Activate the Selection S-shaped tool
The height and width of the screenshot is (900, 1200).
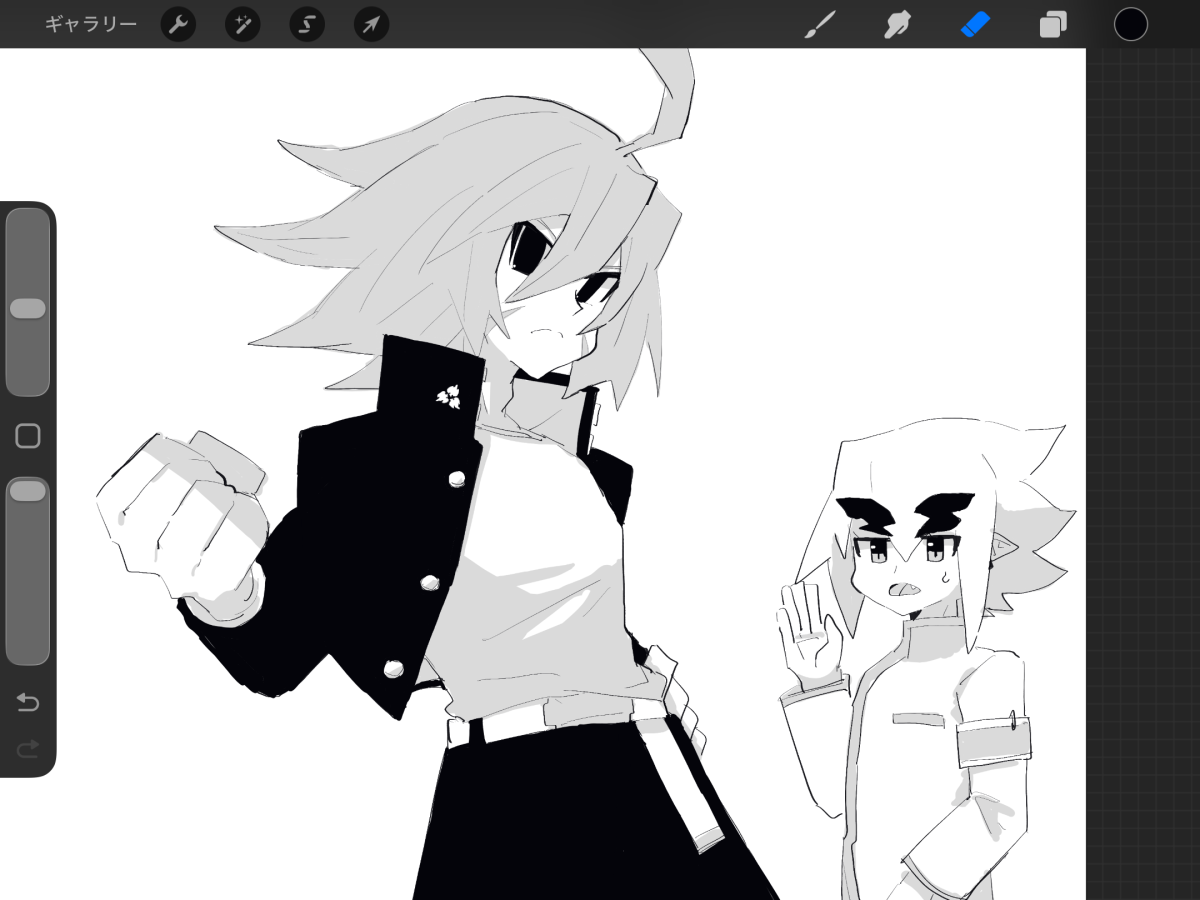click(x=307, y=24)
